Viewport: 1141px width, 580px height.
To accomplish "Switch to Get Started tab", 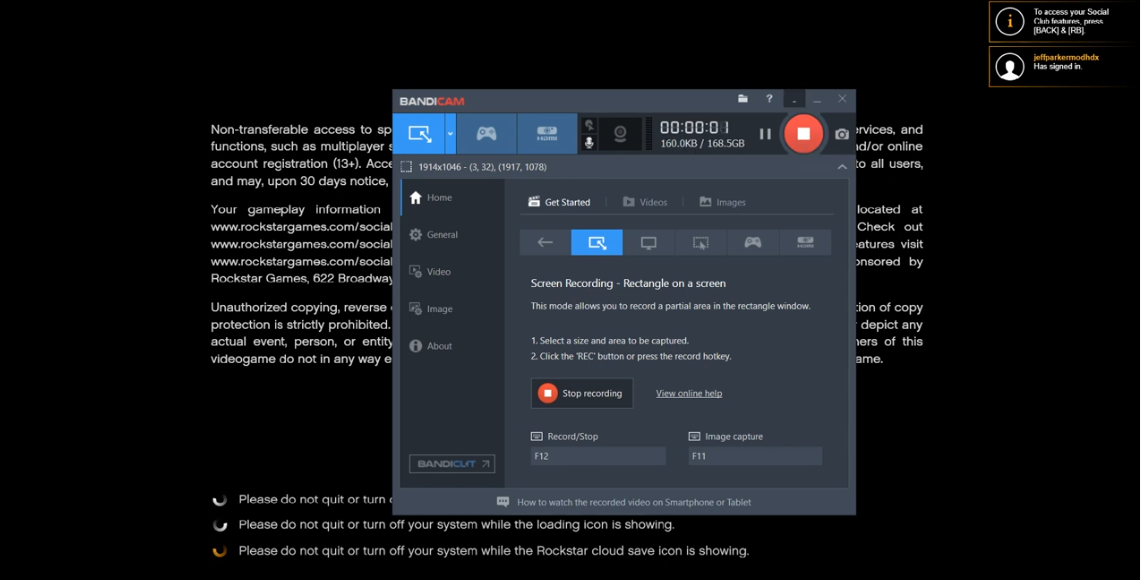I will tap(559, 202).
